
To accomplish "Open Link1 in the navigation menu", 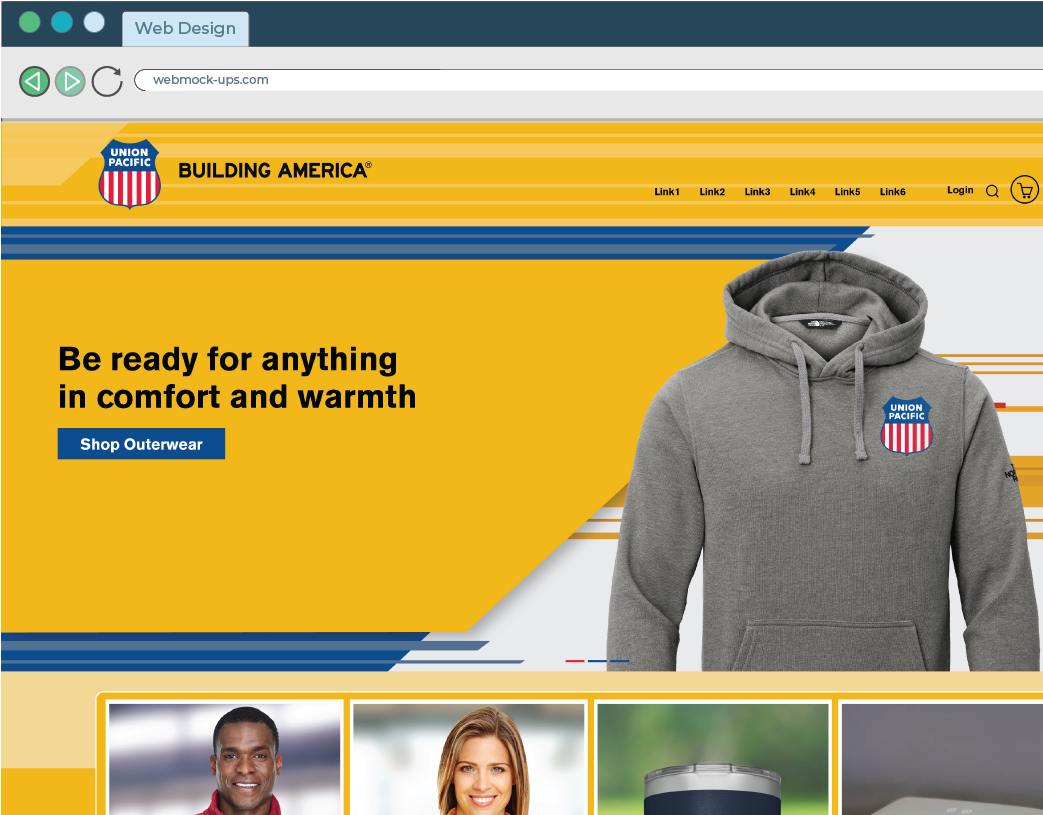I will (667, 192).
